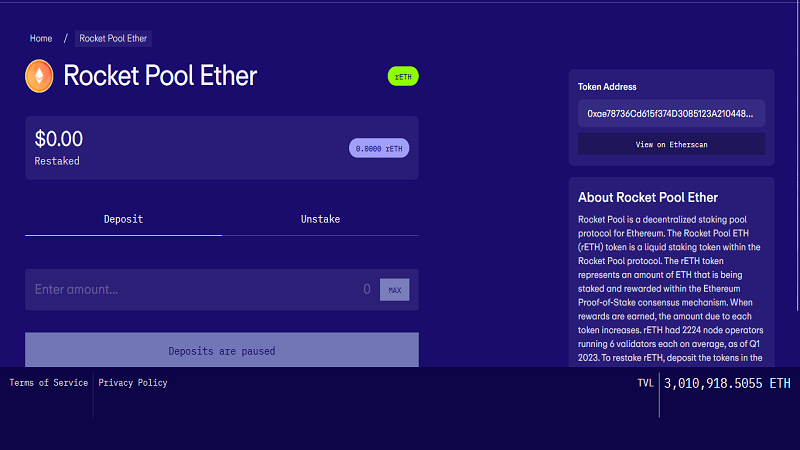The height and width of the screenshot is (450, 800).
Task: Open Terms of Service
Action: tap(48, 383)
